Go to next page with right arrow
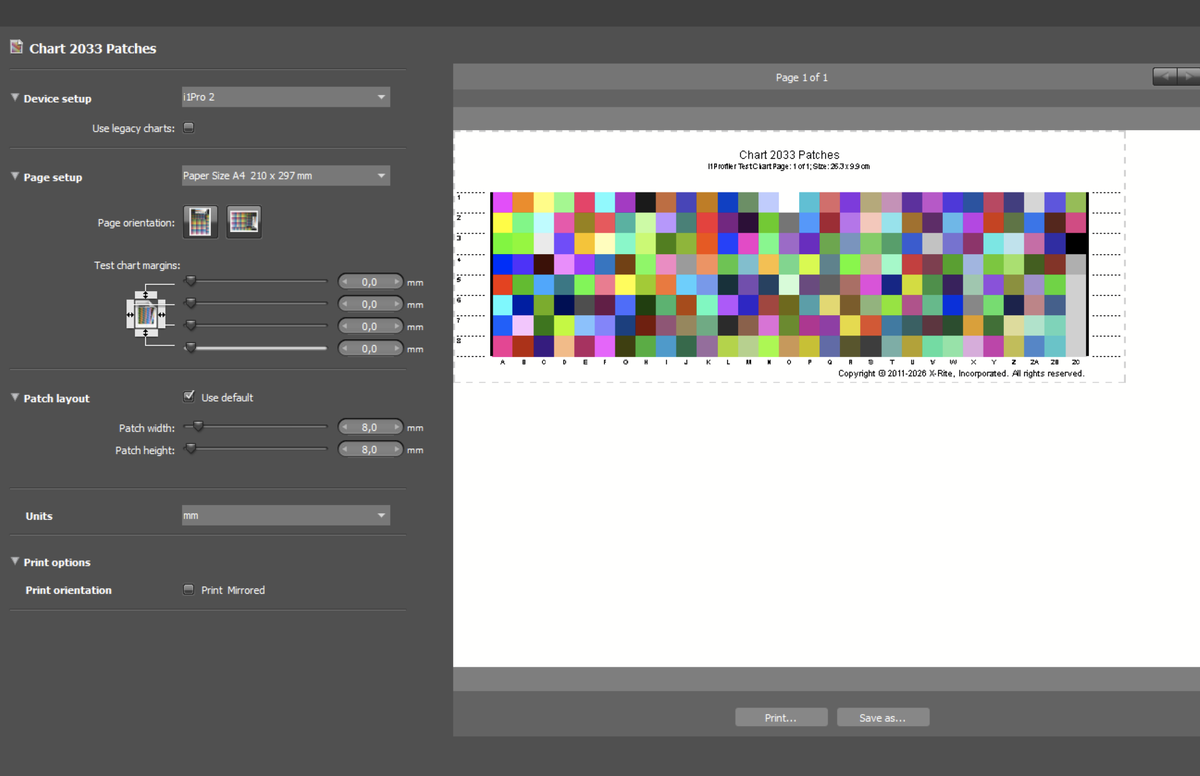This screenshot has width=1200, height=776. point(1188,76)
